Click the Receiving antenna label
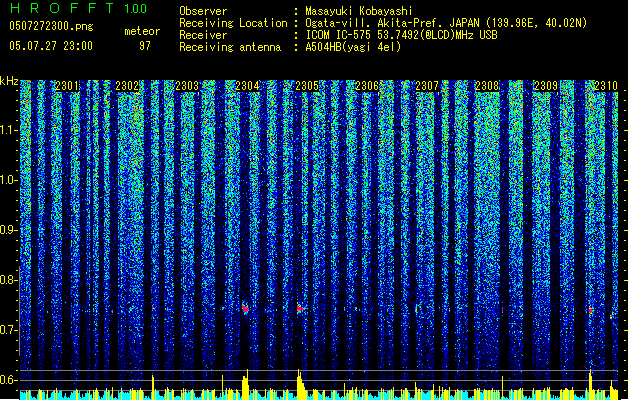This screenshot has width=629, height=400. point(230,47)
